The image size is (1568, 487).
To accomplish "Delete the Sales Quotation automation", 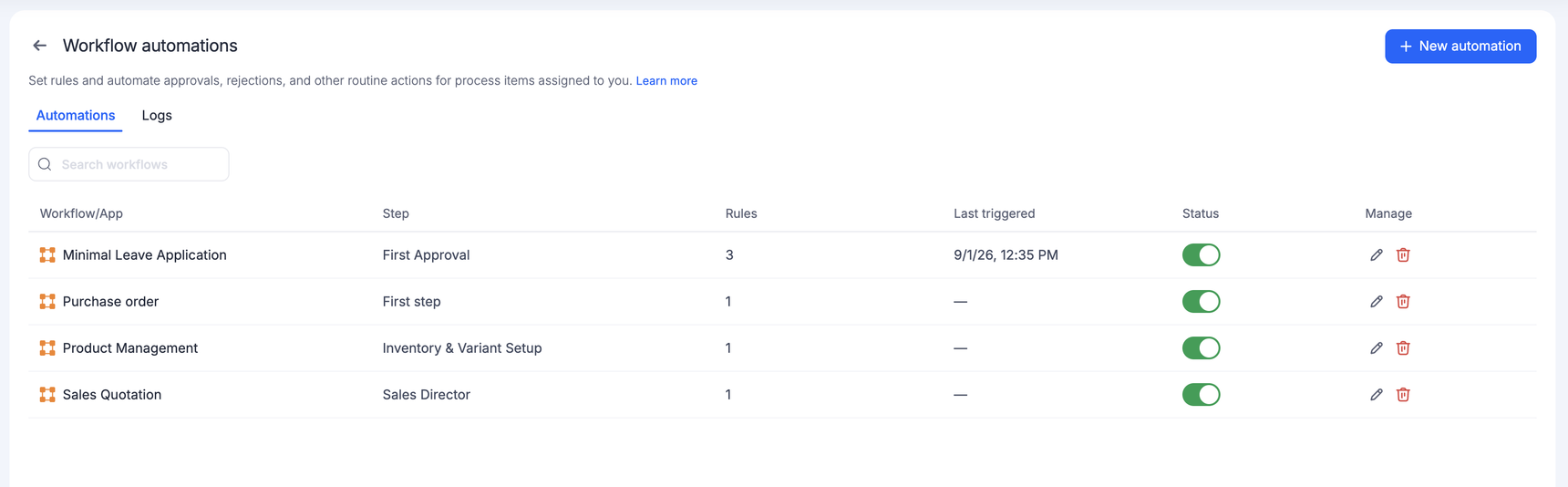I will [1403, 395].
